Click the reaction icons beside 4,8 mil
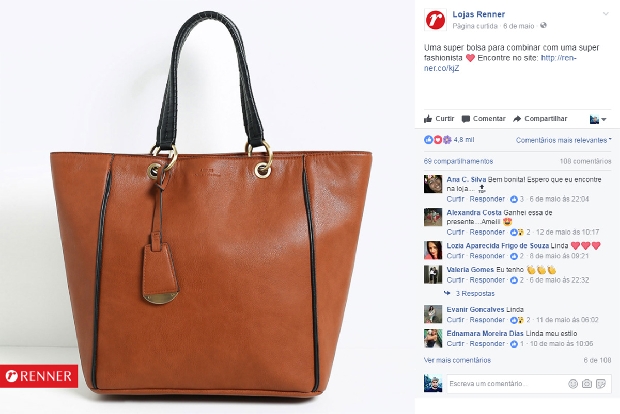The width and height of the screenshot is (620, 414). click(x=438, y=140)
